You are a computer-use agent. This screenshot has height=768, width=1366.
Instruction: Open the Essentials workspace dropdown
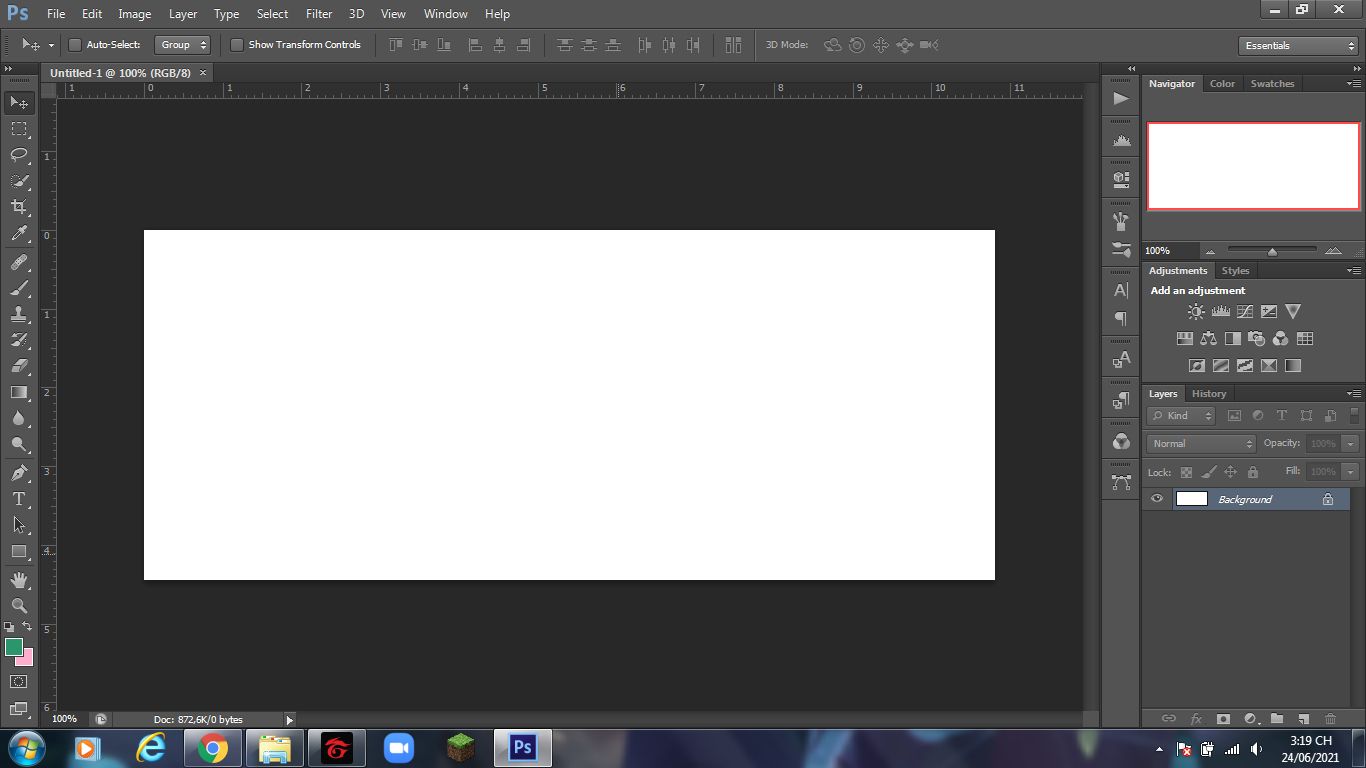coord(1297,46)
